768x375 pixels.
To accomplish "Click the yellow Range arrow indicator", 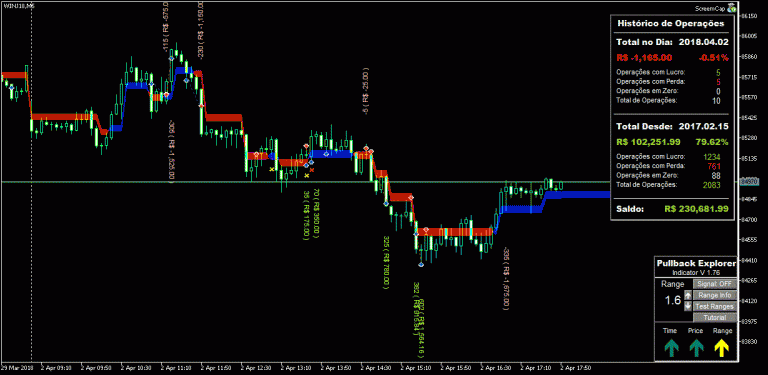I will pyautogui.click(x=722, y=347).
